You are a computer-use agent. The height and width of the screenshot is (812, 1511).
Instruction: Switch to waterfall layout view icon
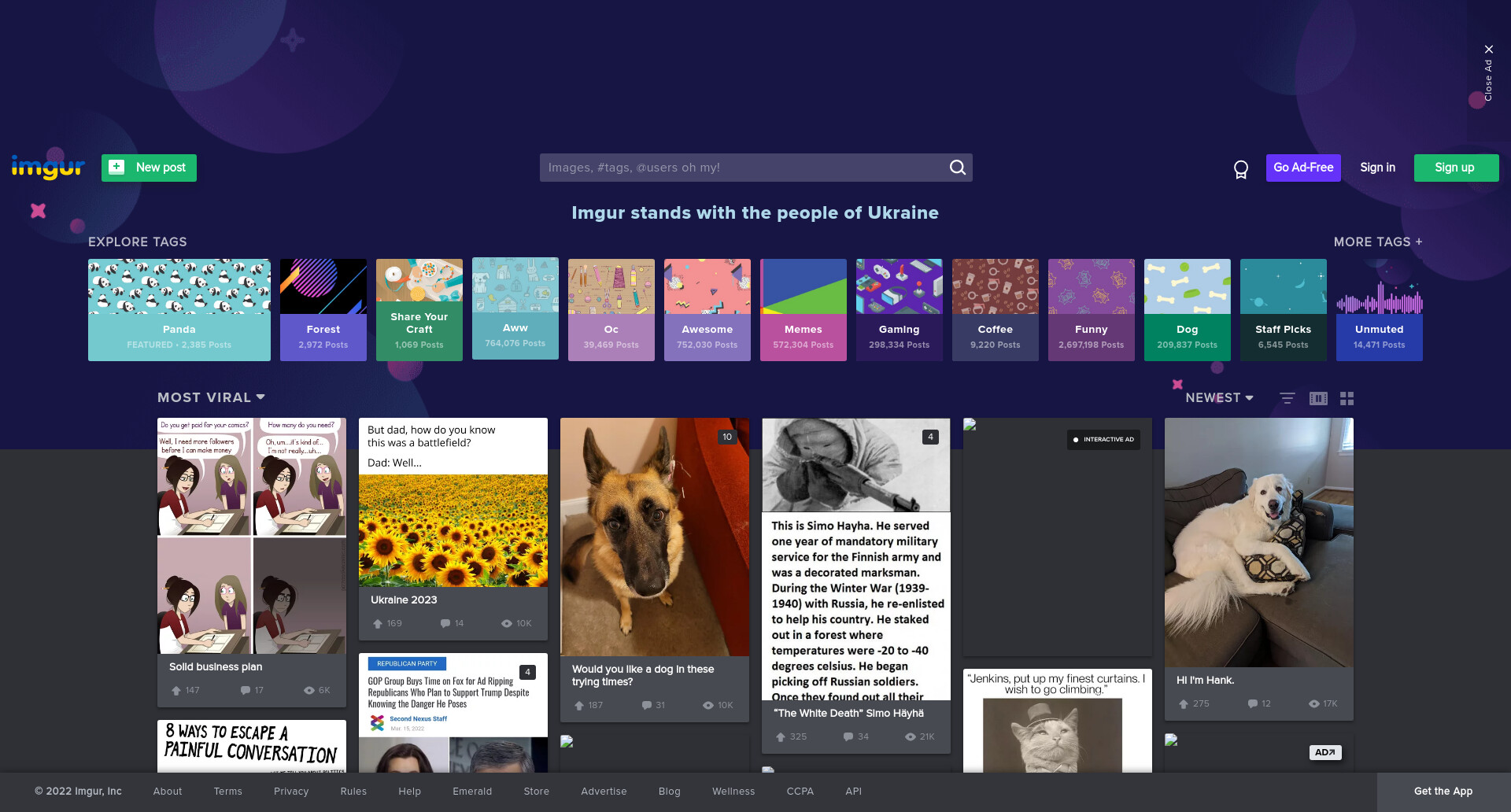1318,398
